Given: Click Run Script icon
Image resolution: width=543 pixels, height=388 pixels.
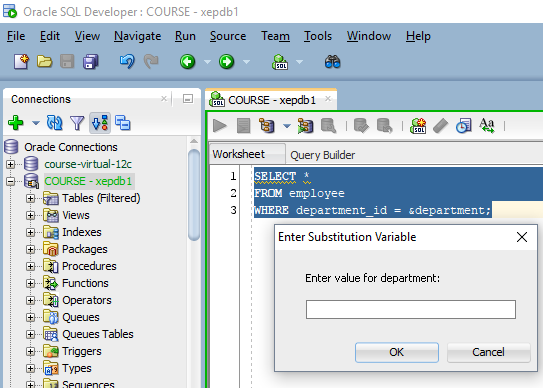Looking at the screenshot, I should click(243, 126).
